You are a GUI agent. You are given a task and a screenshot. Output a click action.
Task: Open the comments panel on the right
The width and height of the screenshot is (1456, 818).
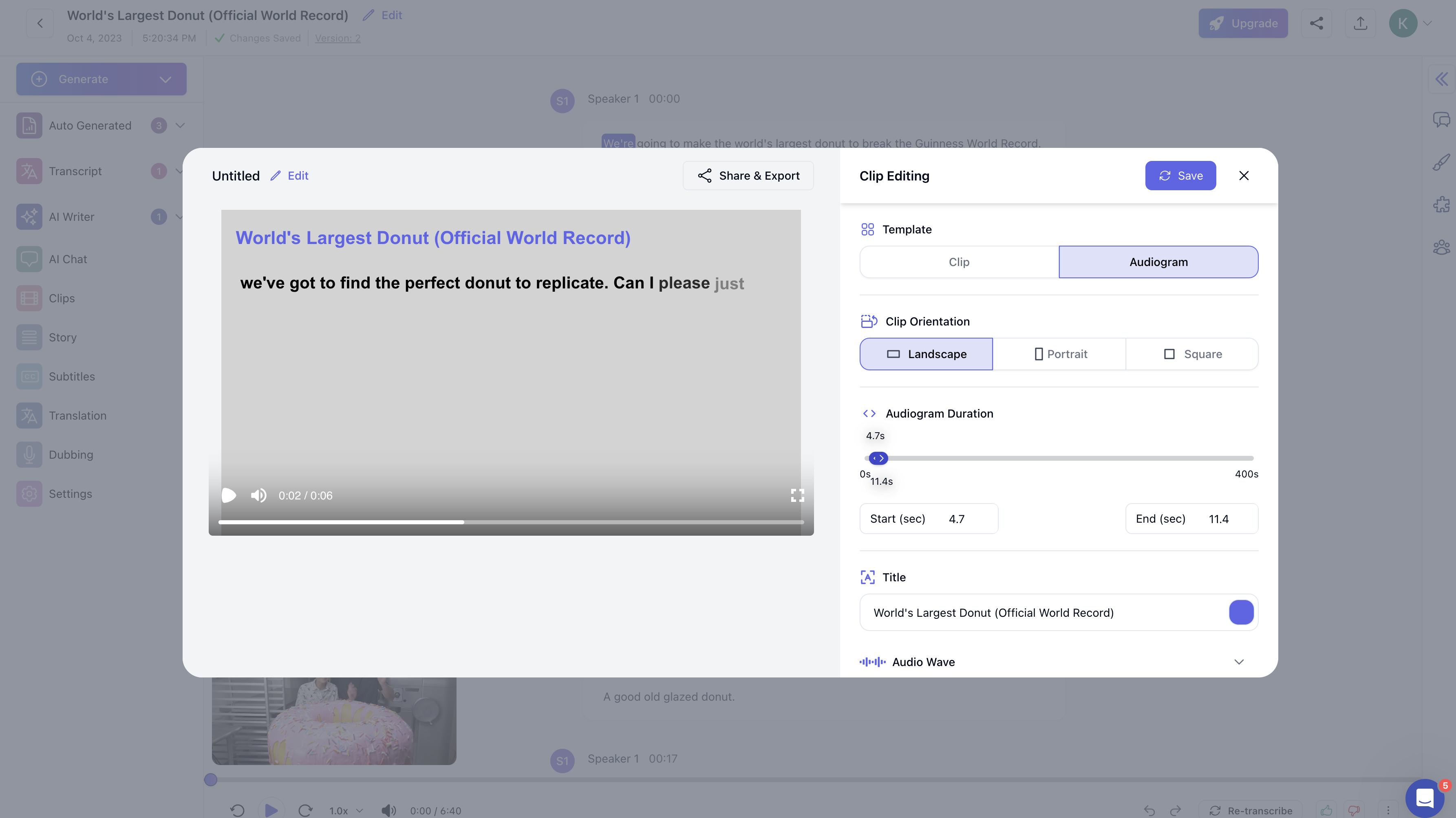pos(1441,120)
